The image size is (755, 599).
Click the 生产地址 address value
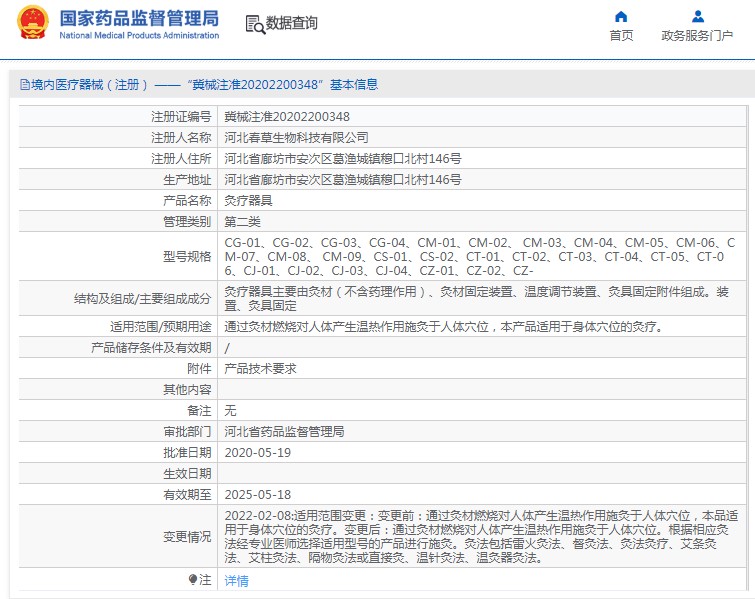[343, 180]
